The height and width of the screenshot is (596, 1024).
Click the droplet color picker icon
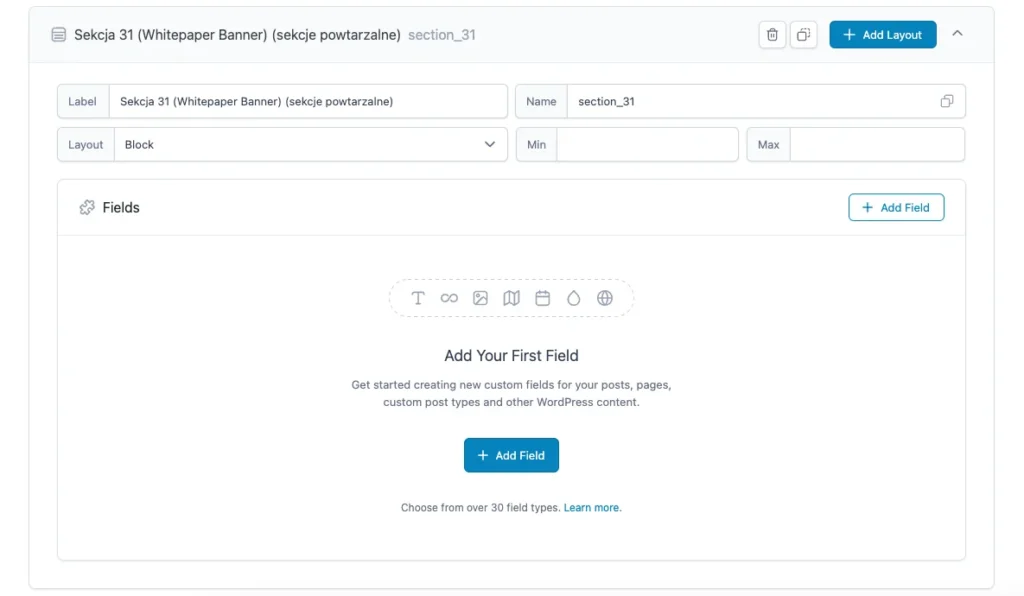[x=573, y=298]
